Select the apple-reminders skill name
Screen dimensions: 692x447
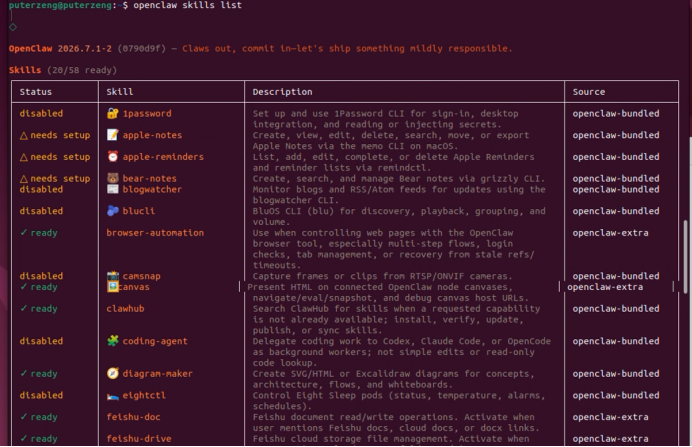pyautogui.click(x=163, y=157)
